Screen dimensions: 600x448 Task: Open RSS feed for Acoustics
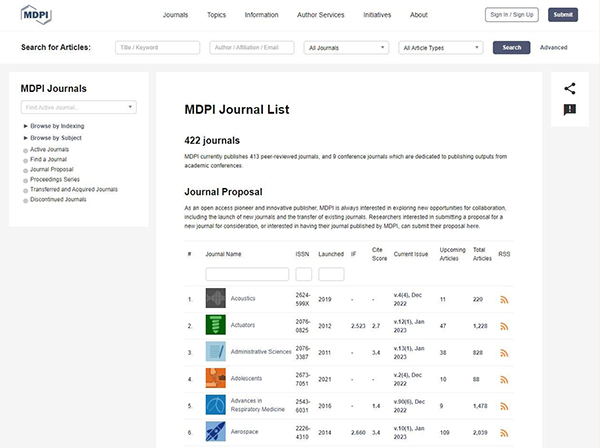click(504, 300)
